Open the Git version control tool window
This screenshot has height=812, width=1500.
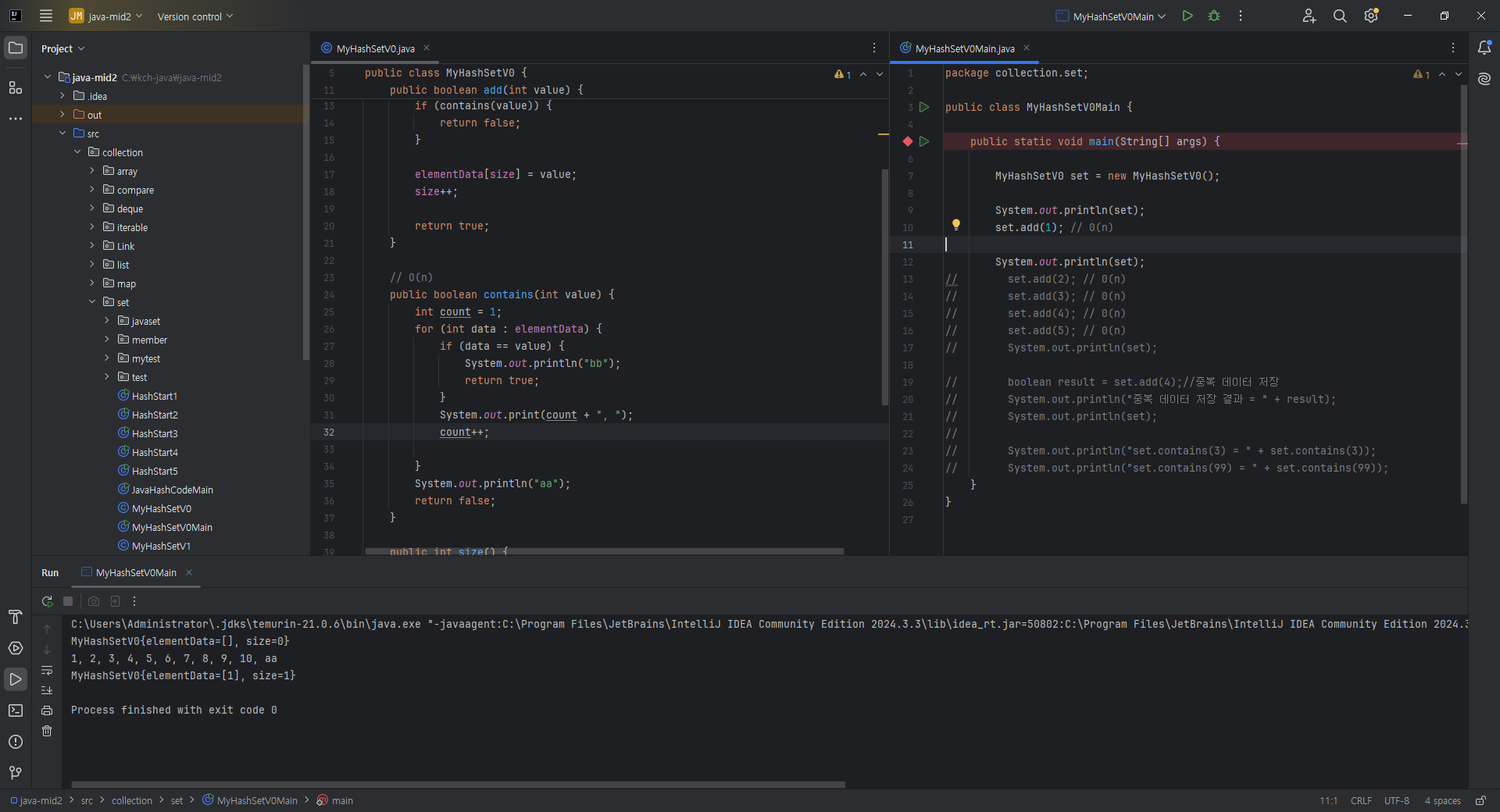point(16,773)
